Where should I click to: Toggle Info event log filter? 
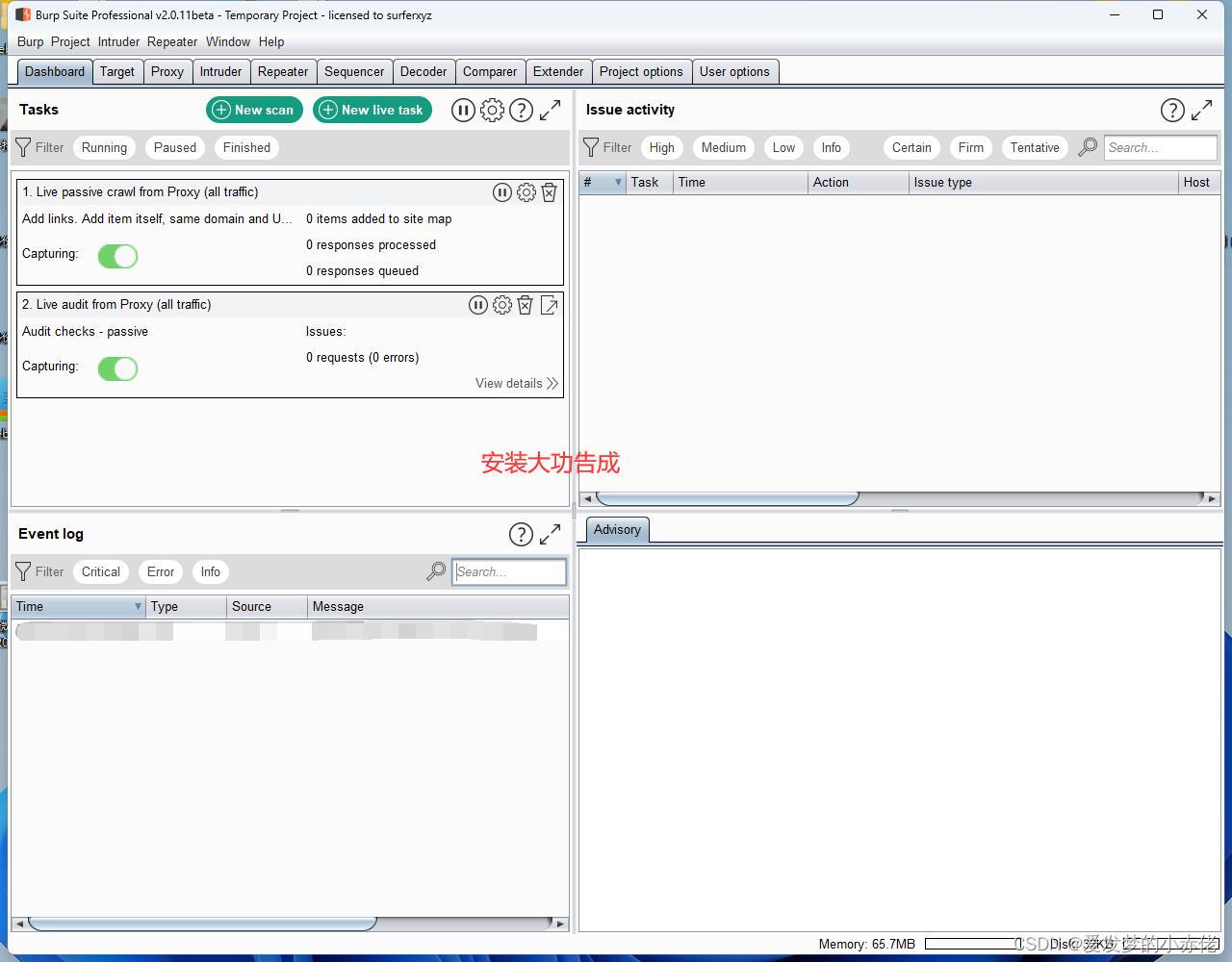click(211, 571)
